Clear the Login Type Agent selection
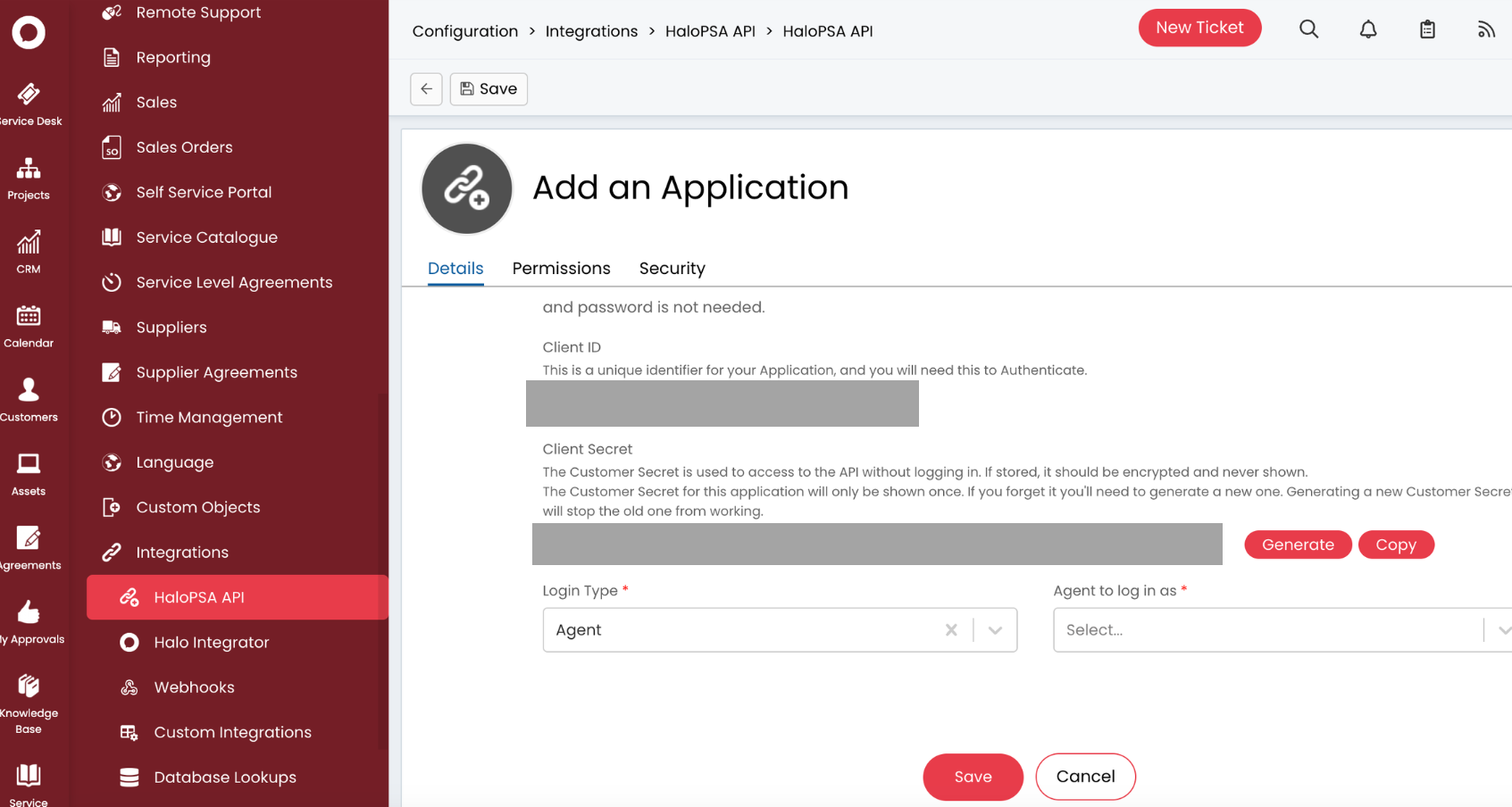 click(951, 630)
